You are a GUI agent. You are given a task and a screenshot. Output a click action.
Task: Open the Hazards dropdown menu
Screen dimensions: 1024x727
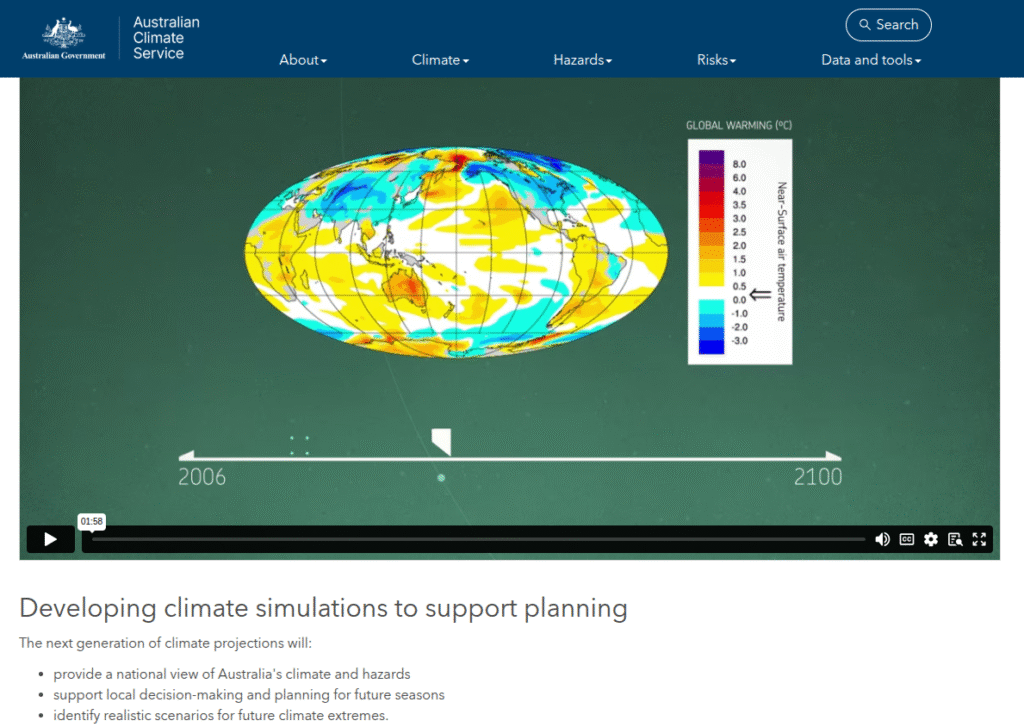582,60
